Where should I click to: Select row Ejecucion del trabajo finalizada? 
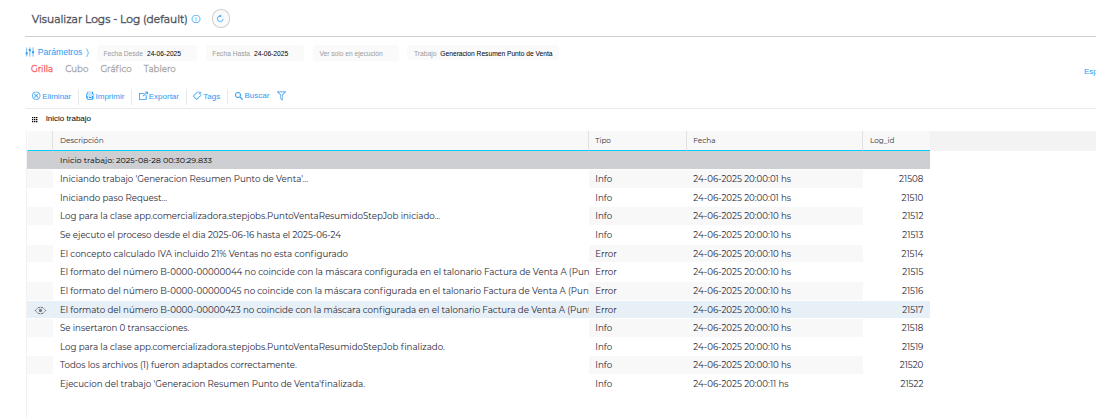pyautogui.click(x=478, y=384)
